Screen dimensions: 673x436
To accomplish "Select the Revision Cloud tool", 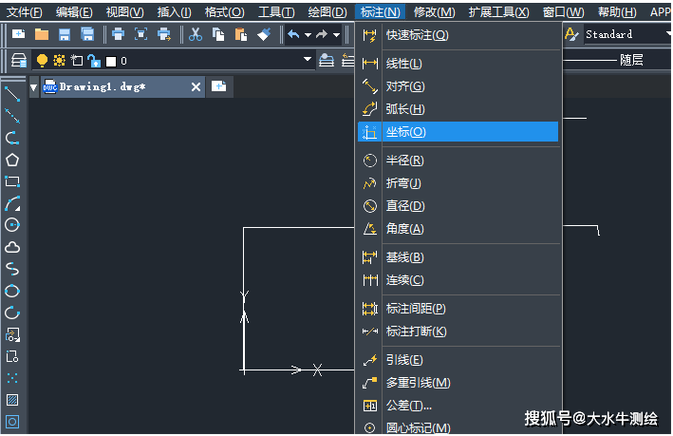I will pyautogui.click(x=12, y=248).
